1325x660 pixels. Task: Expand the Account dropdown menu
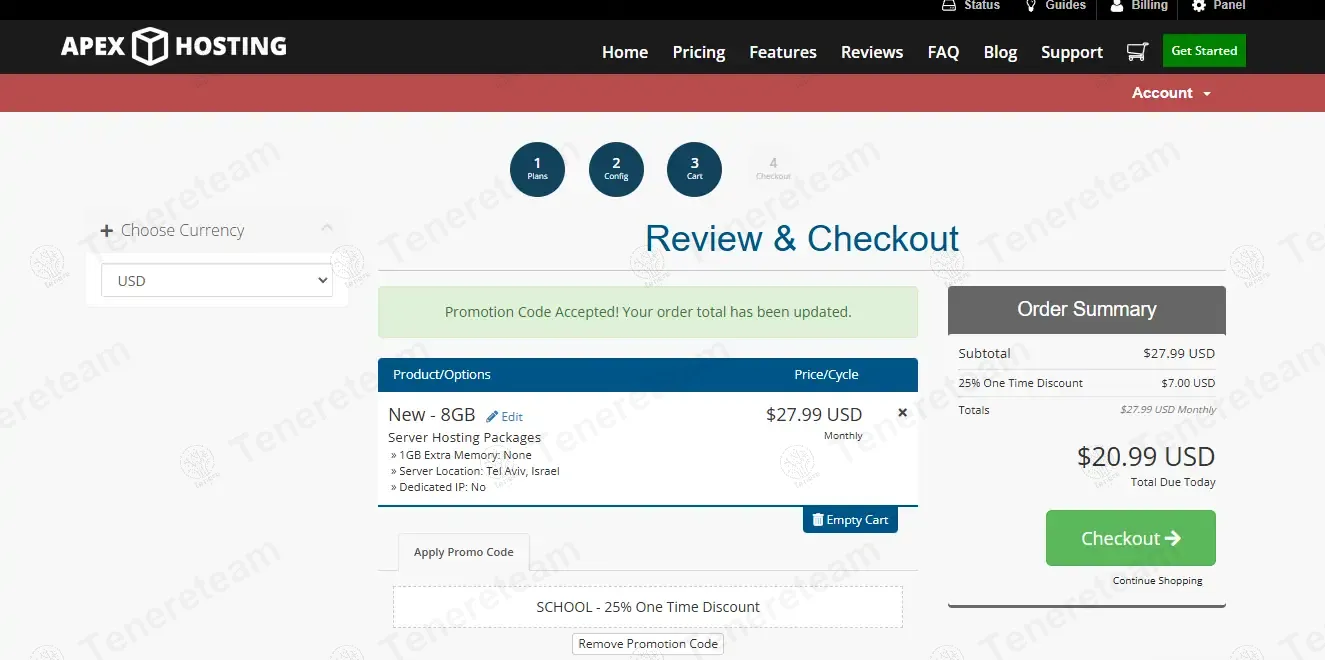(x=1171, y=93)
